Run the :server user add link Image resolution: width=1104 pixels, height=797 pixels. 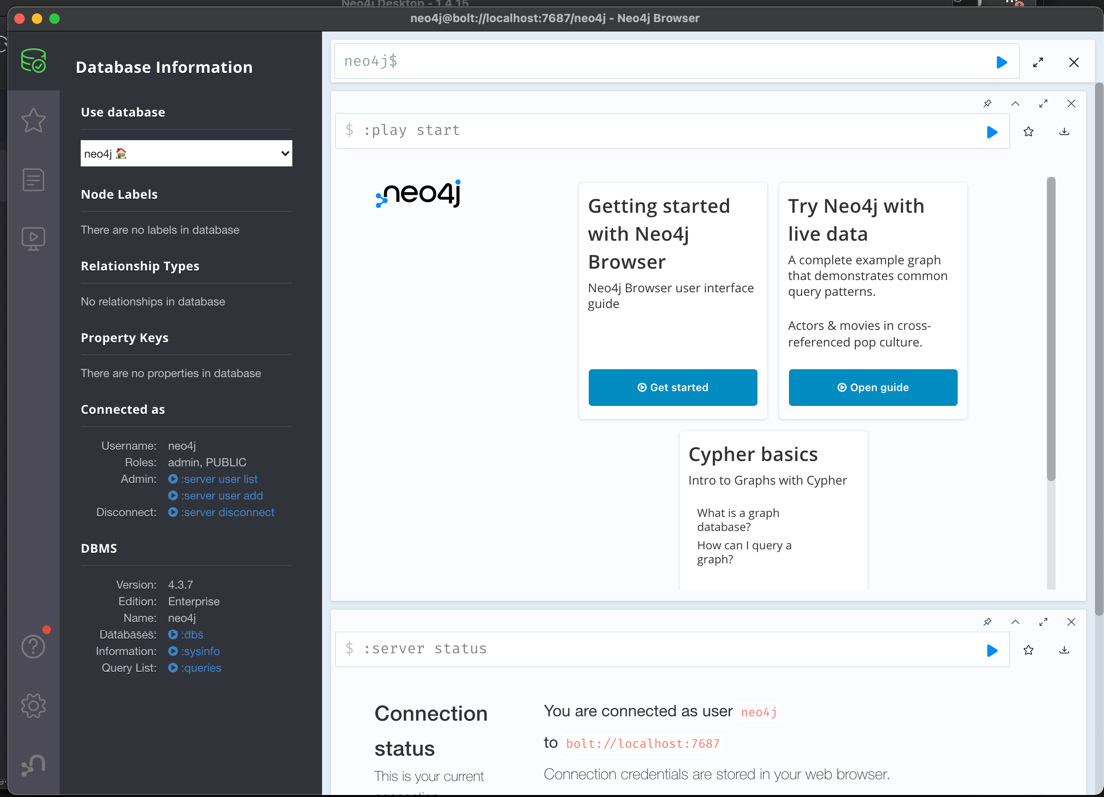(215, 496)
